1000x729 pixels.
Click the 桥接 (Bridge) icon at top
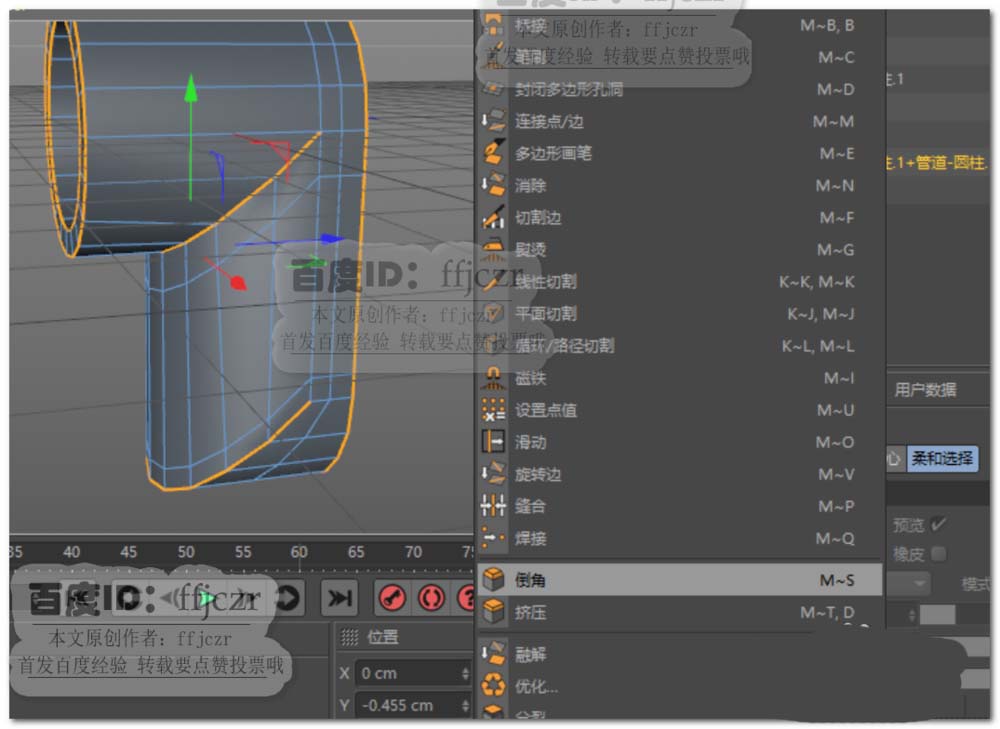point(493,24)
